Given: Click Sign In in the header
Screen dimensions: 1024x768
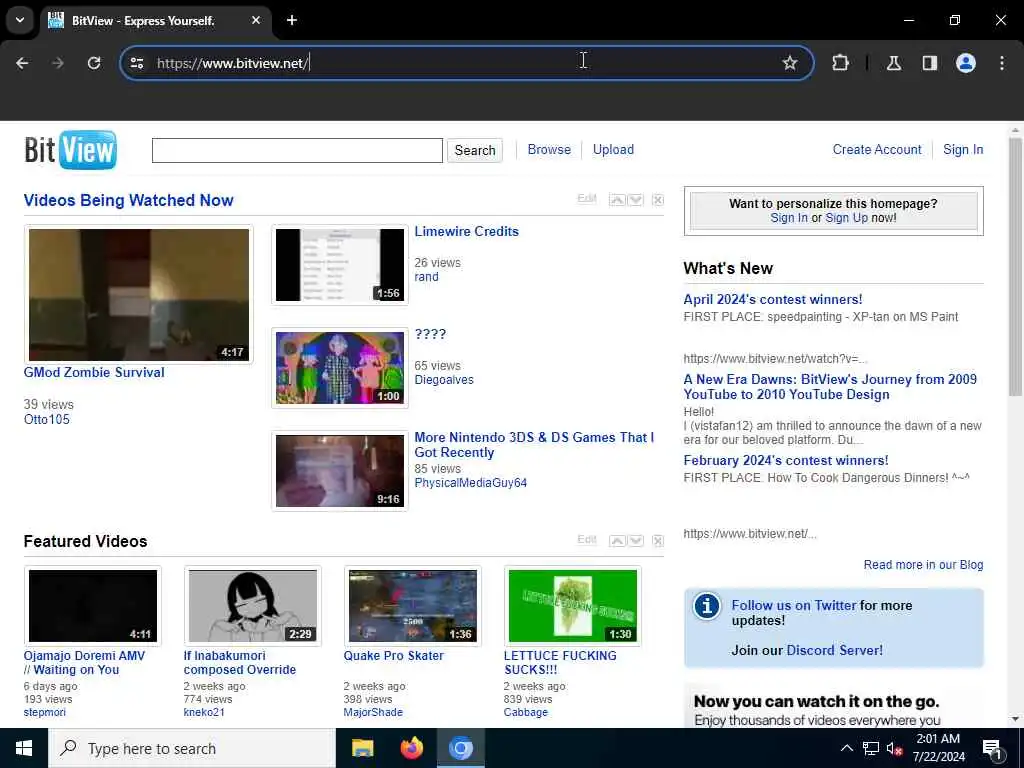Looking at the screenshot, I should [x=963, y=150].
